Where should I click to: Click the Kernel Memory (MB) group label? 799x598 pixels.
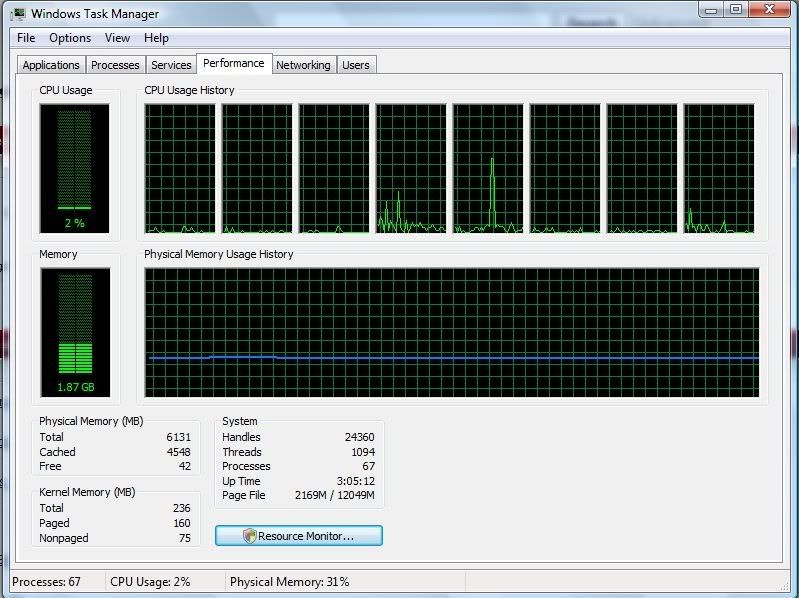pyautogui.click(x=87, y=492)
